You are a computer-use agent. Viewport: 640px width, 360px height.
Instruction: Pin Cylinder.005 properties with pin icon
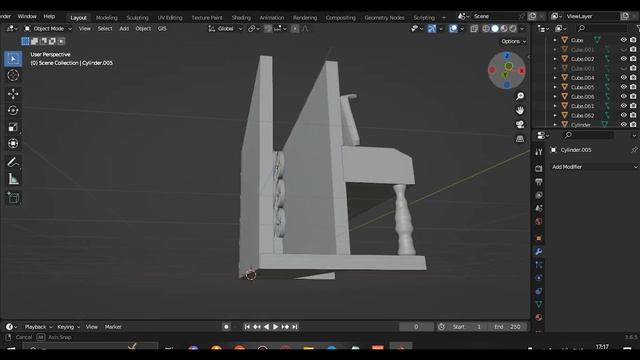click(x=634, y=150)
